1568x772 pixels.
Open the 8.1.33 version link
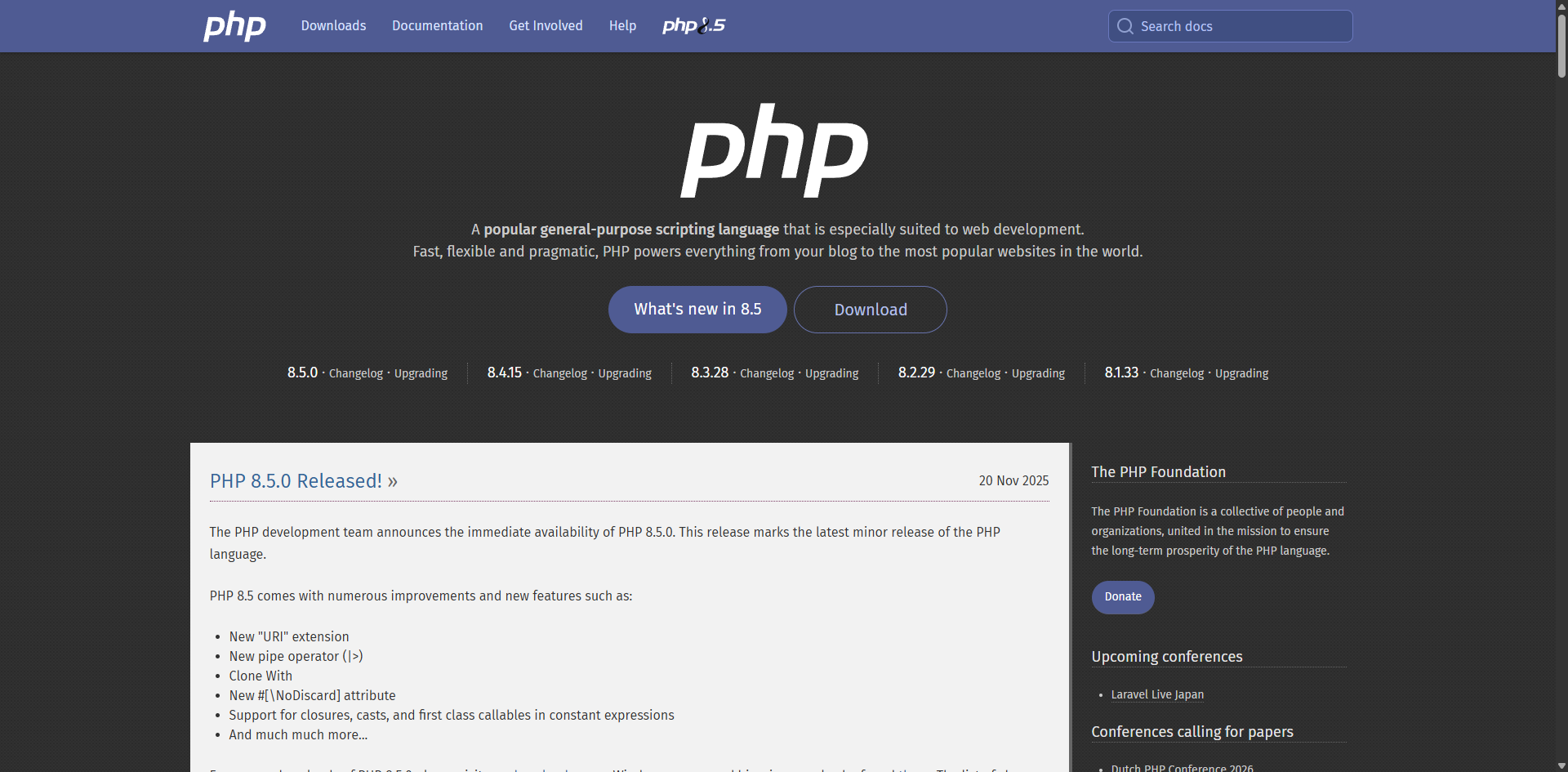pos(1121,373)
